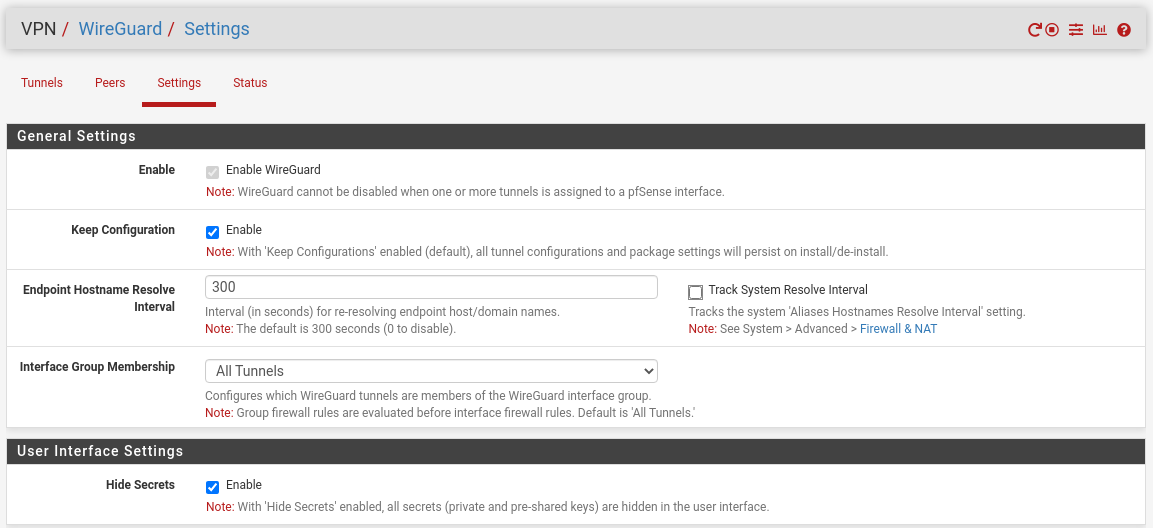The image size is (1153, 528).
Task: Open related settings sliders icon
Action: [1076, 30]
